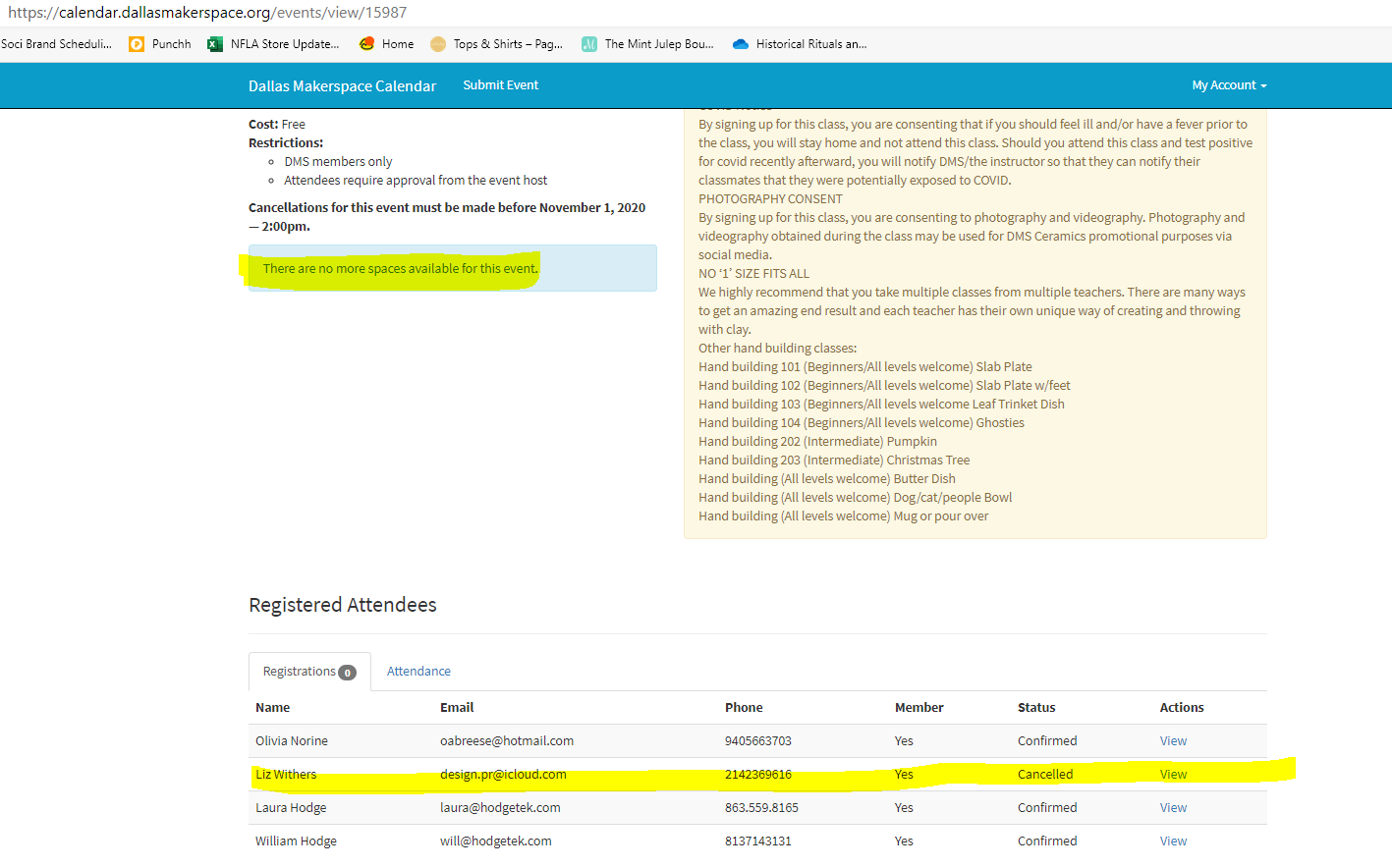Click the Registrations count badge
The height and width of the screenshot is (868, 1392).
click(x=347, y=673)
